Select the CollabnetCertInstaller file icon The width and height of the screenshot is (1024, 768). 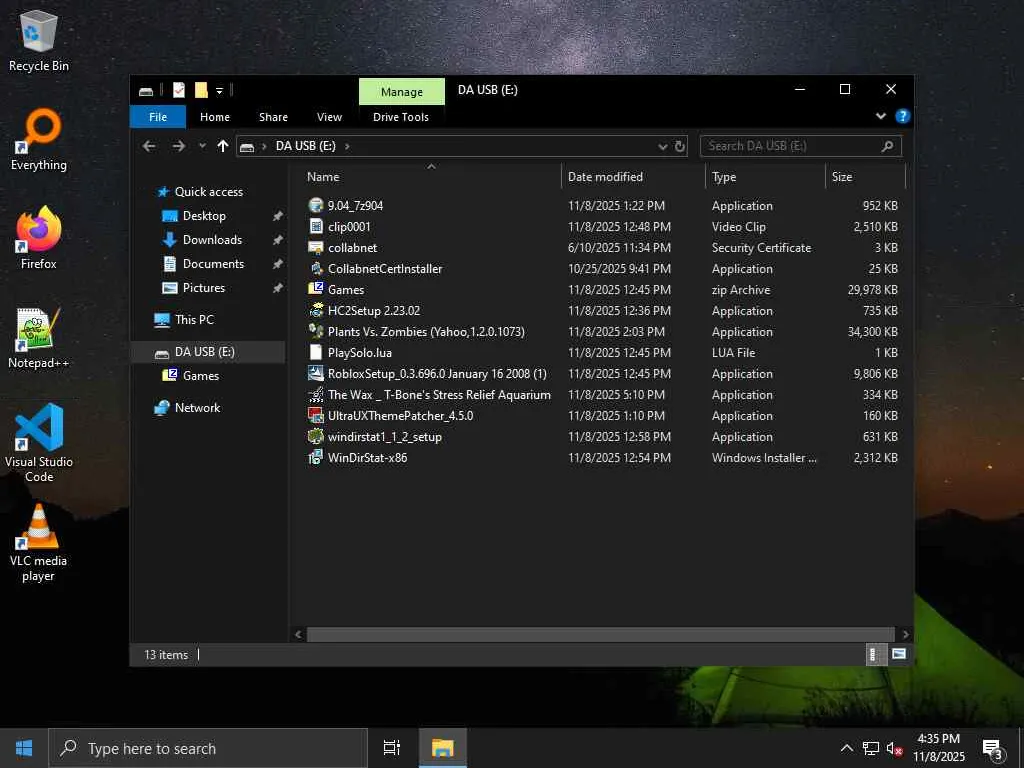click(316, 268)
